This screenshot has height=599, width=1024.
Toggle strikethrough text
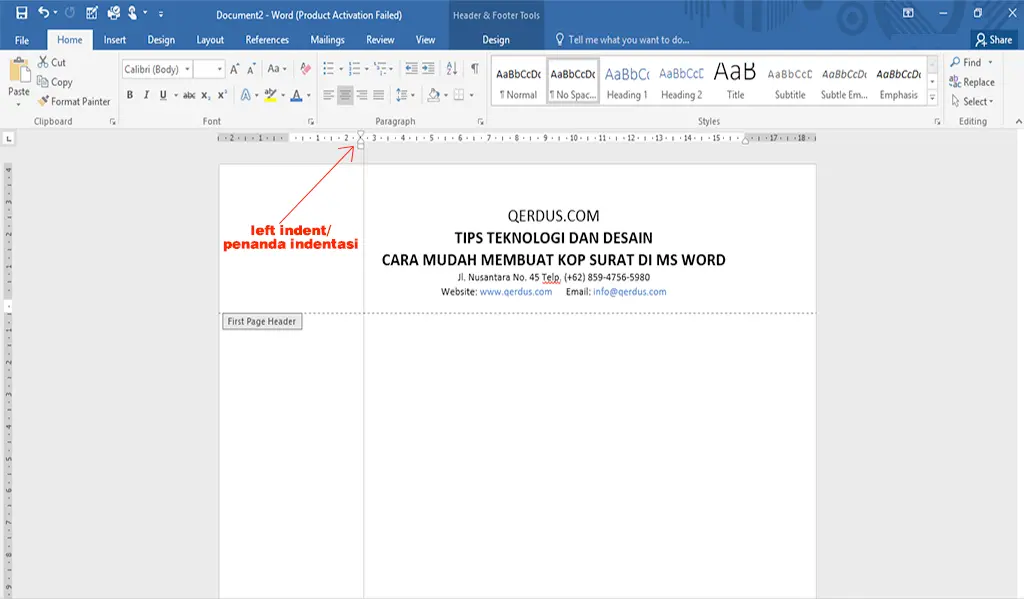click(189, 95)
